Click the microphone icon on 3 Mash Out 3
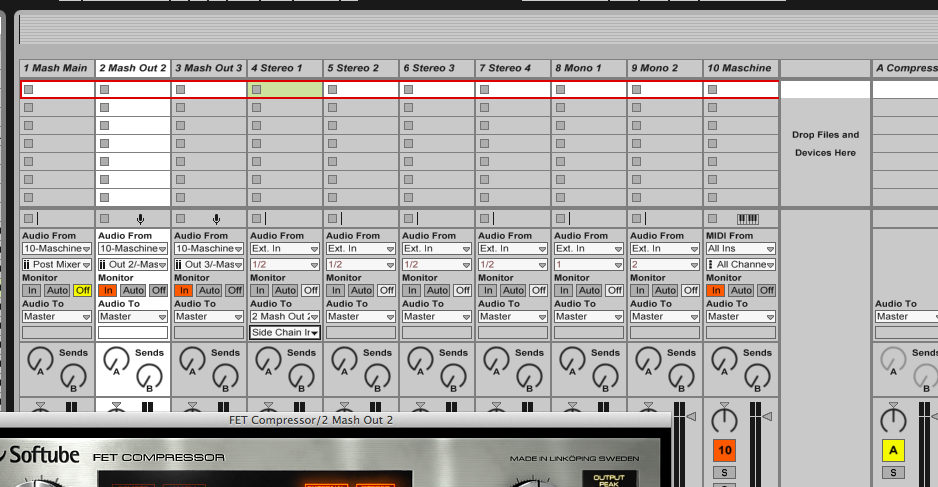 (x=216, y=218)
